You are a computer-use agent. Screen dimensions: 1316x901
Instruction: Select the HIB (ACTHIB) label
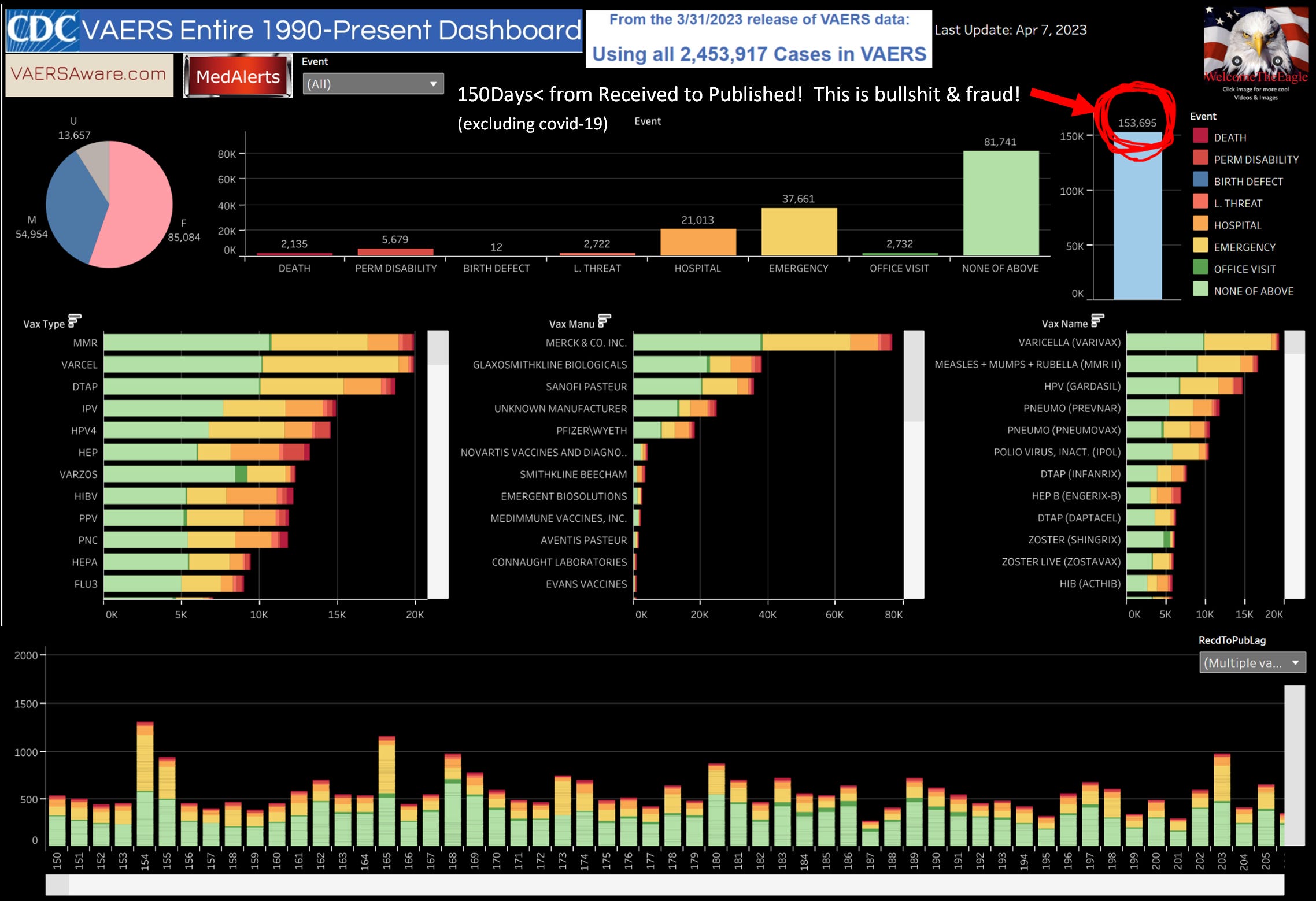(x=1090, y=584)
